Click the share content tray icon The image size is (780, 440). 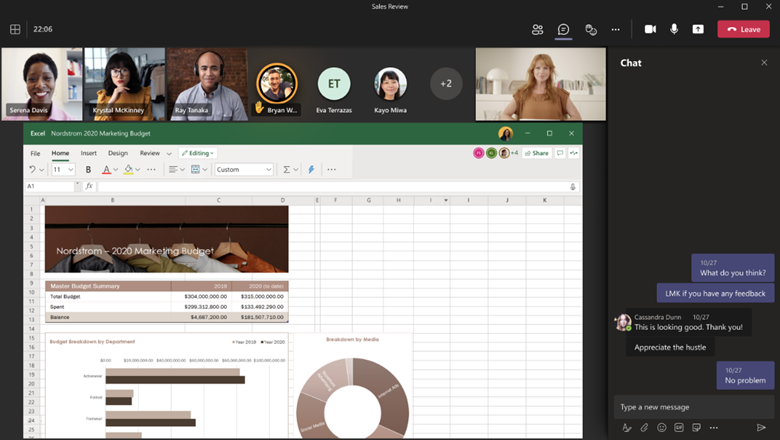click(698, 29)
